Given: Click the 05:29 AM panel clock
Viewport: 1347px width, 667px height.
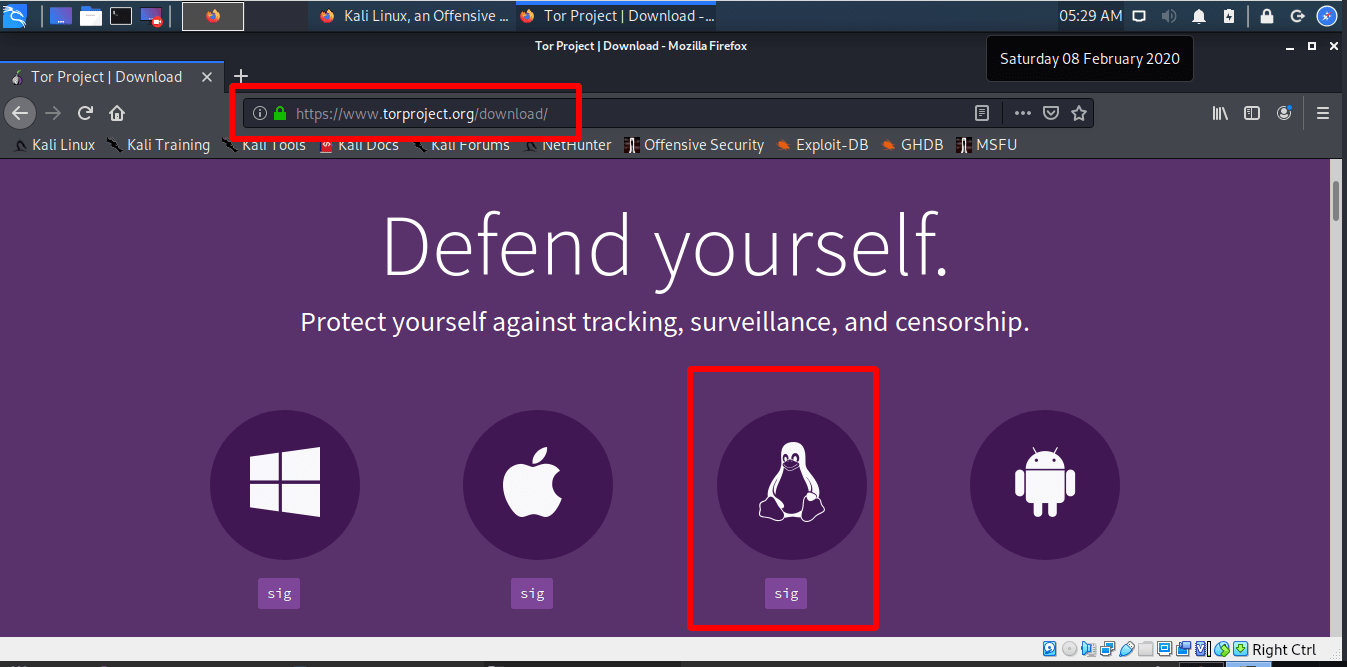Looking at the screenshot, I should 1091,16.
